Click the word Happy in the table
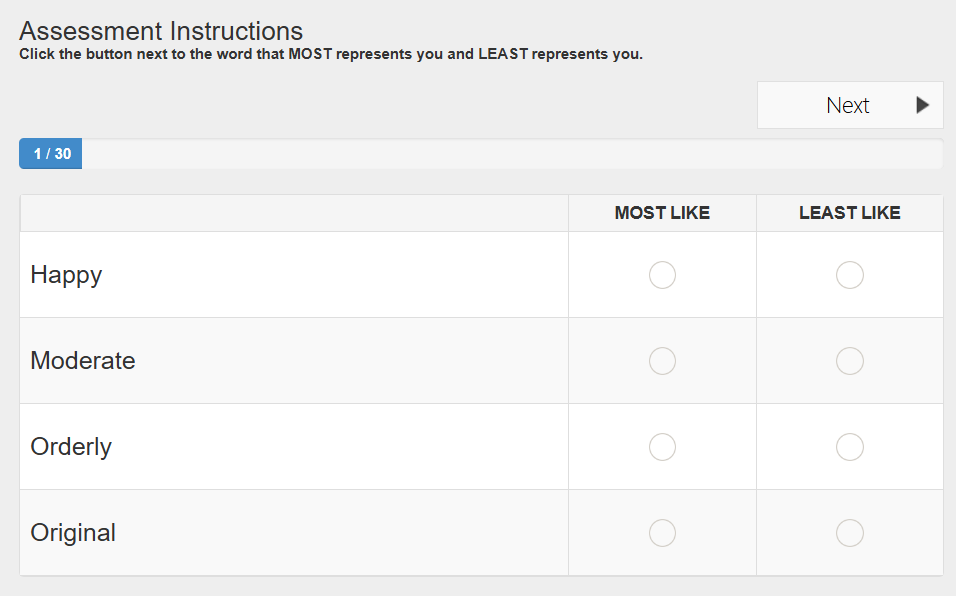Image resolution: width=956 pixels, height=596 pixels. point(66,275)
